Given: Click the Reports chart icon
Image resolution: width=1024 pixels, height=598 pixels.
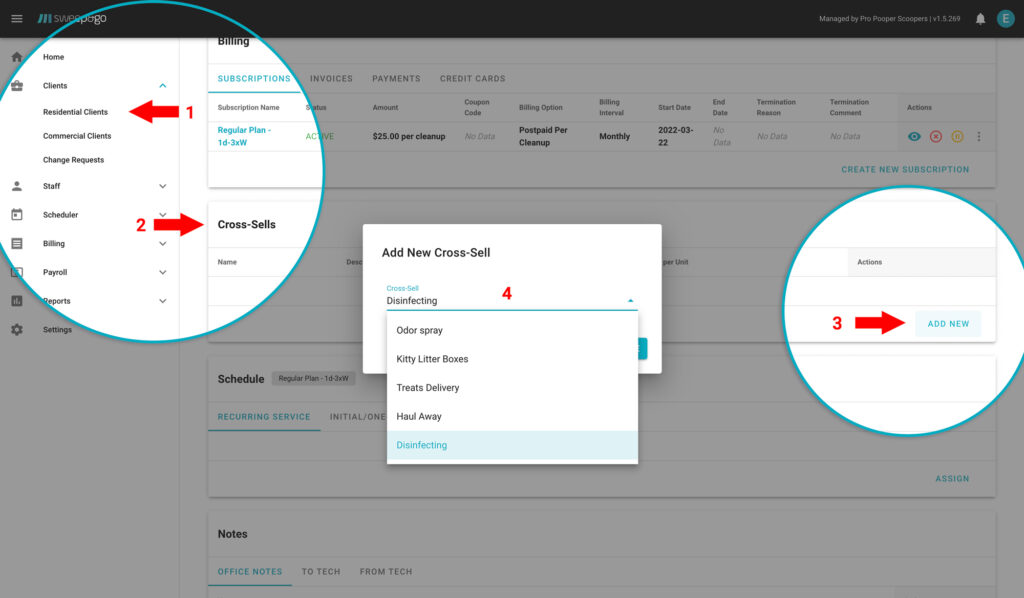Looking at the screenshot, I should (x=15, y=300).
